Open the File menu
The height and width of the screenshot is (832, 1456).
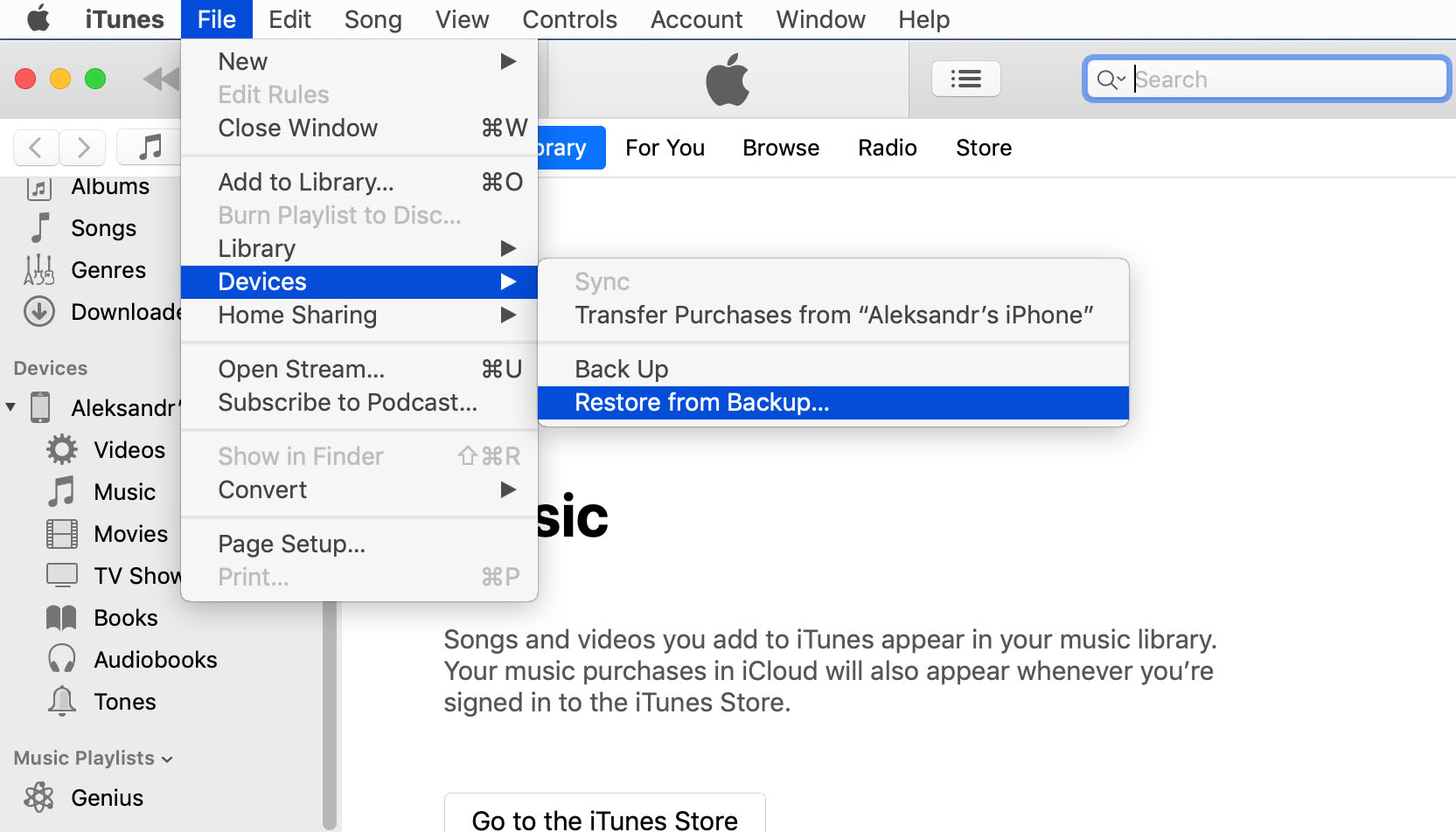coord(217,19)
